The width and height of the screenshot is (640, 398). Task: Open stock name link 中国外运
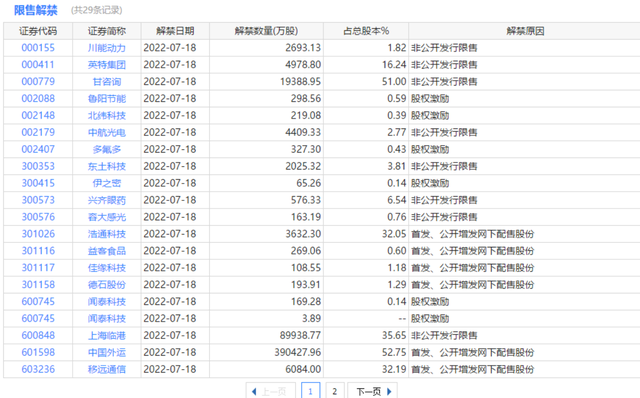[x=107, y=353]
